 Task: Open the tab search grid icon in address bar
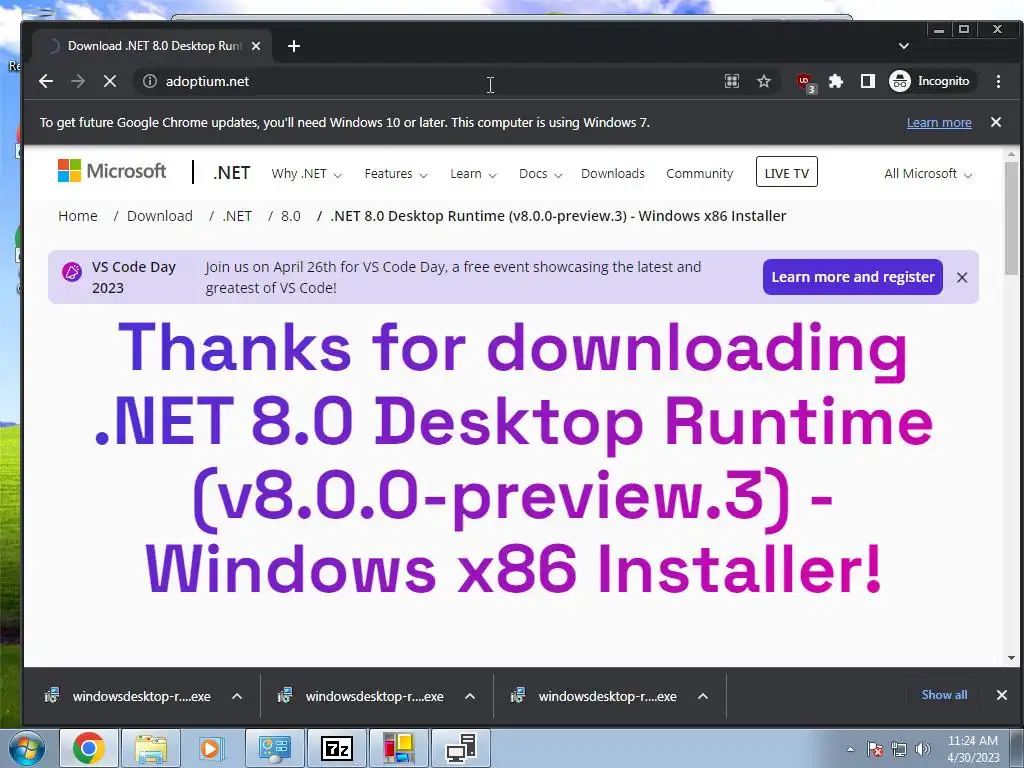coord(731,81)
